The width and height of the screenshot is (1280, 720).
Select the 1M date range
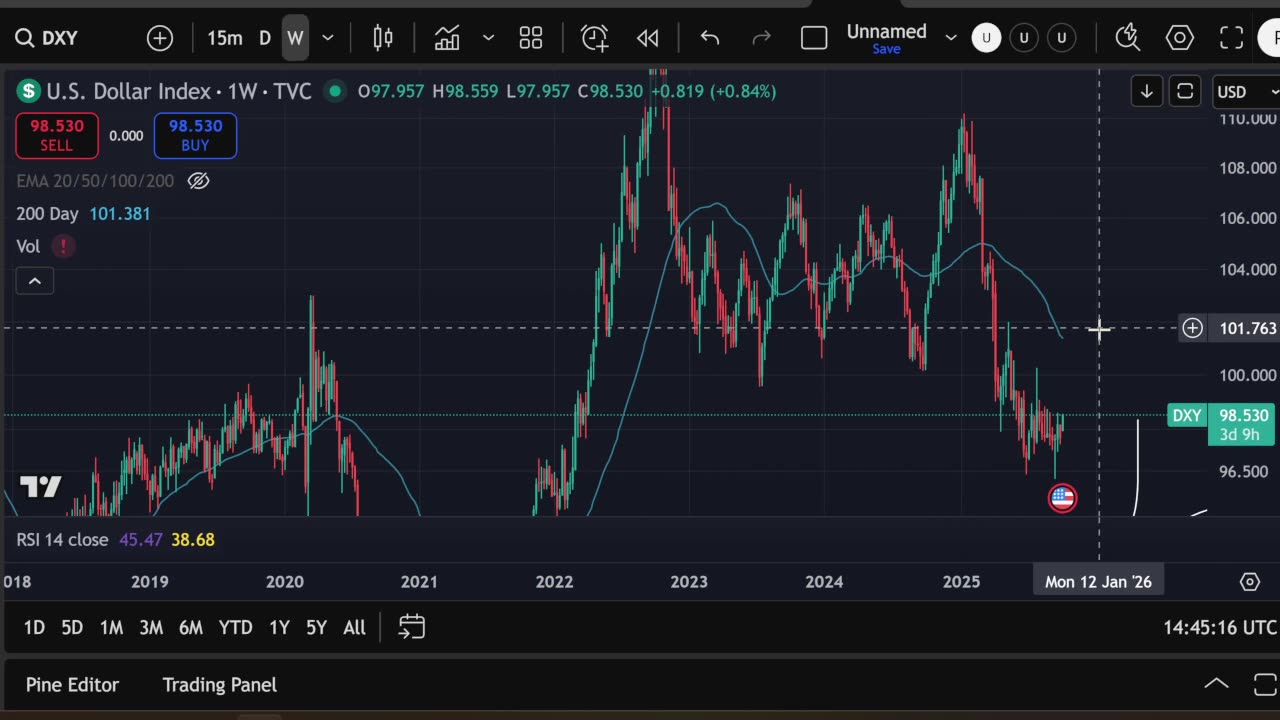point(111,628)
